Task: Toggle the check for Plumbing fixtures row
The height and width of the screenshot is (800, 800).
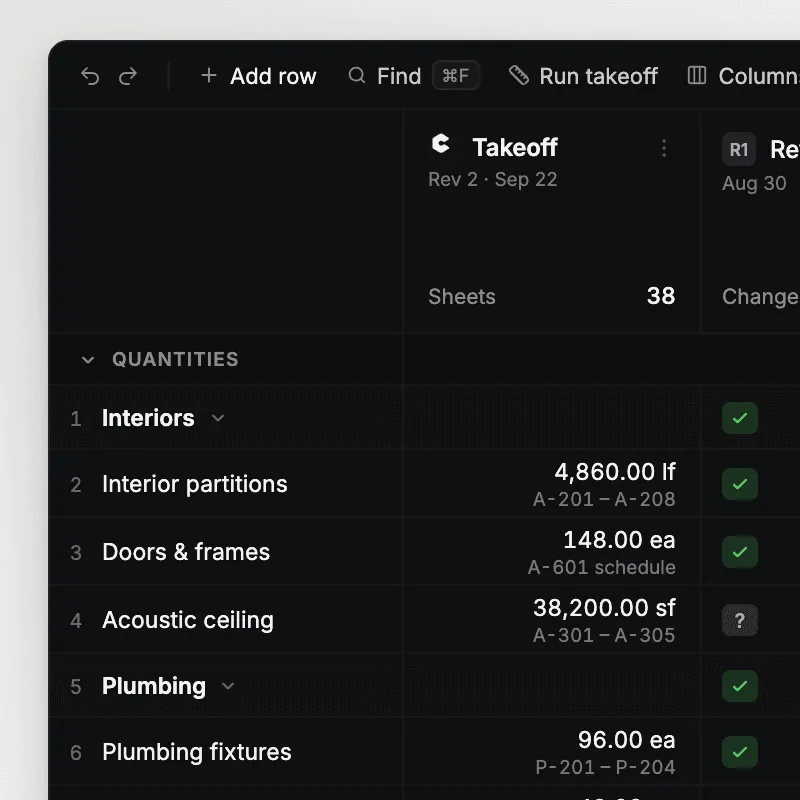Action: pos(740,752)
